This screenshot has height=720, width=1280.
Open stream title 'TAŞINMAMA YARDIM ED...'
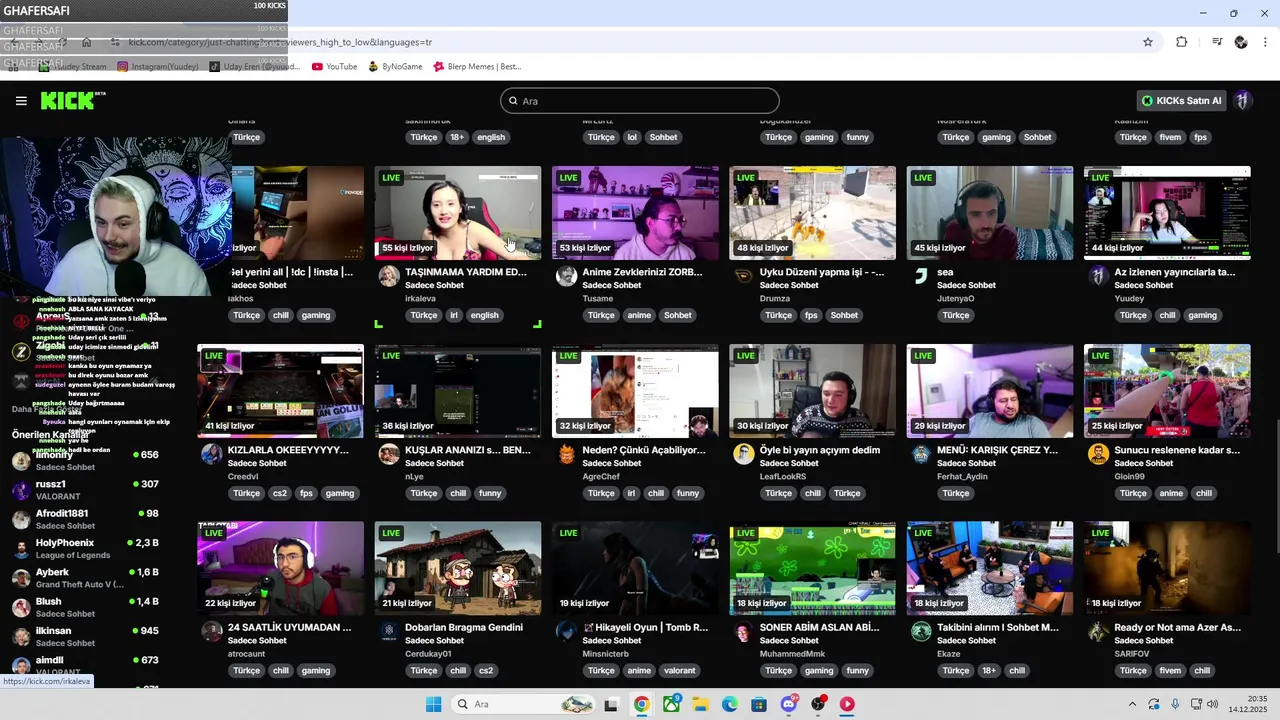(466, 272)
